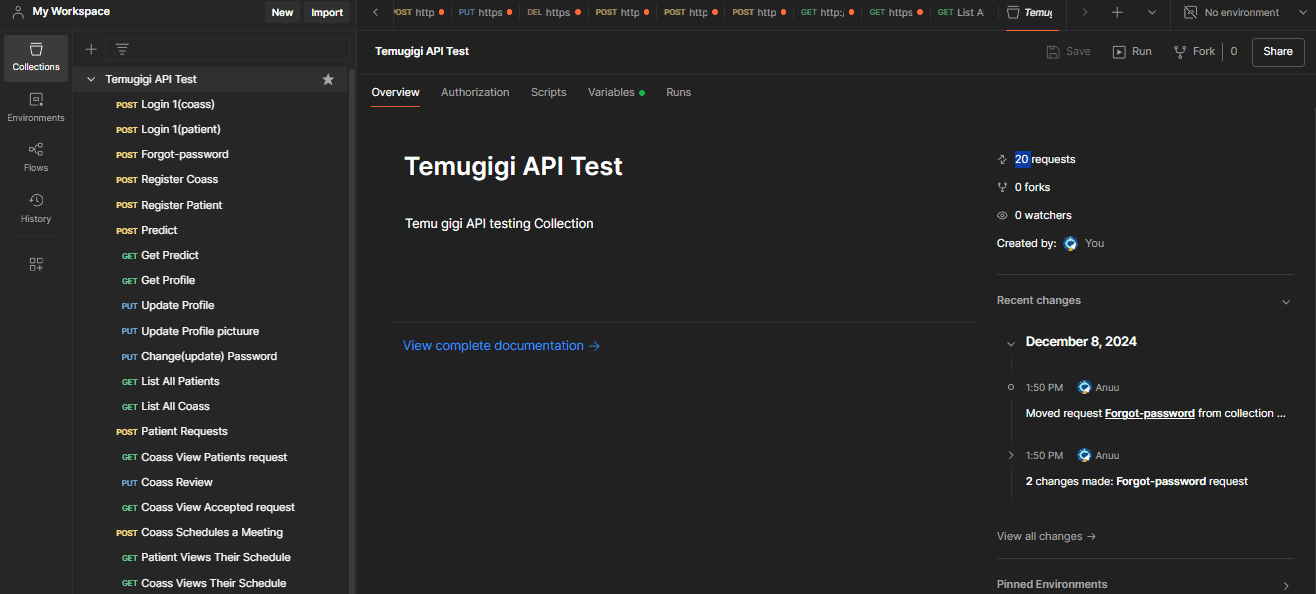The image size is (1316, 594).
Task: Open View all changes link
Action: click(x=1046, y=536)
